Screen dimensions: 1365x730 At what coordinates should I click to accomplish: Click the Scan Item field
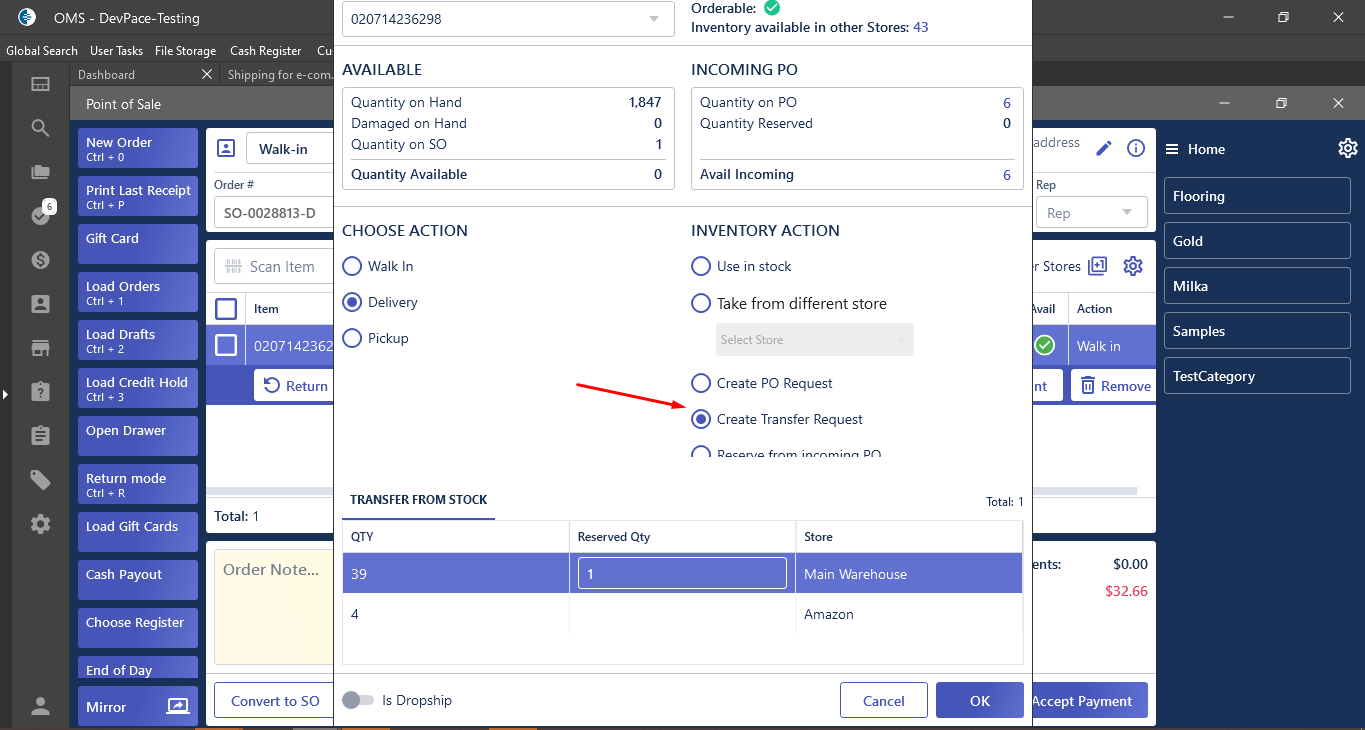[274, 266]
